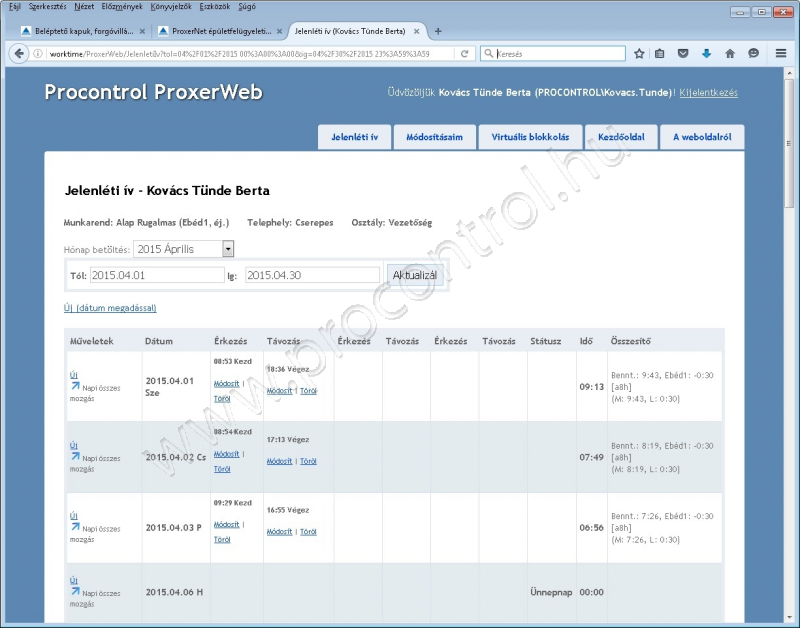Click Töröl under 08:54 Kezd arrival

[x=222, y=469]
